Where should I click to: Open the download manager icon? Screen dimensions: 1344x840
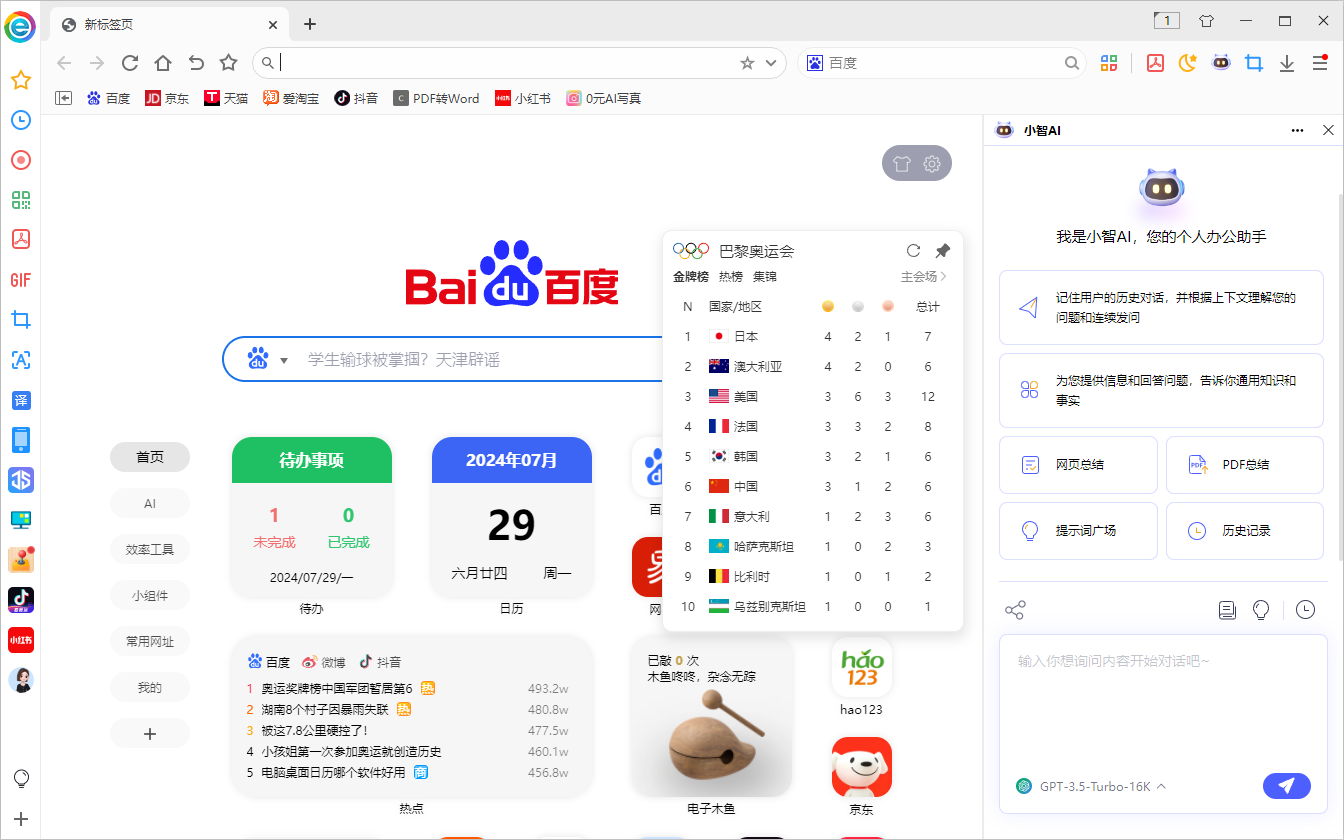[x=1287, y=62]
